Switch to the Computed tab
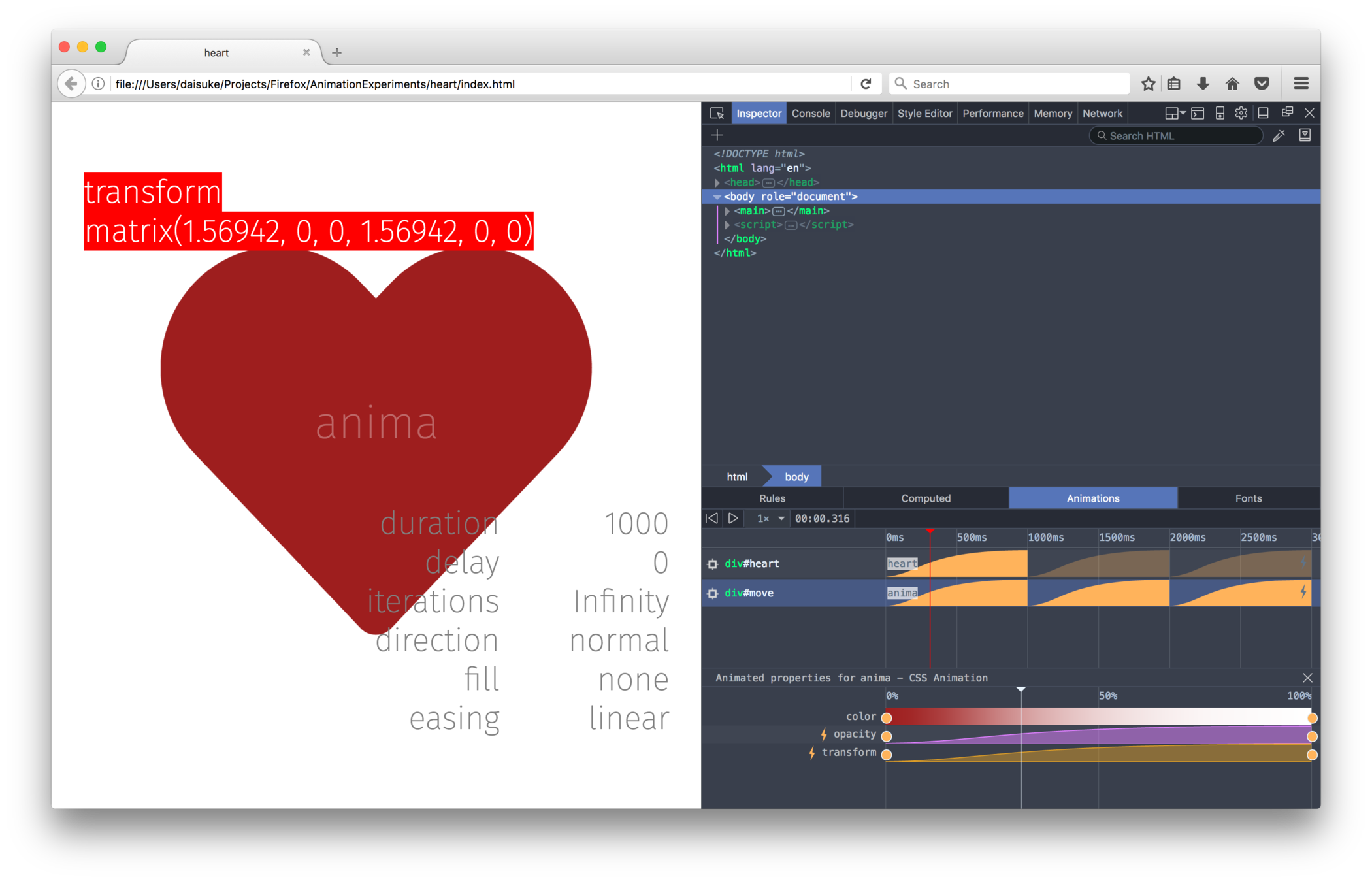 pyautogui.click(x=926, y=498)
